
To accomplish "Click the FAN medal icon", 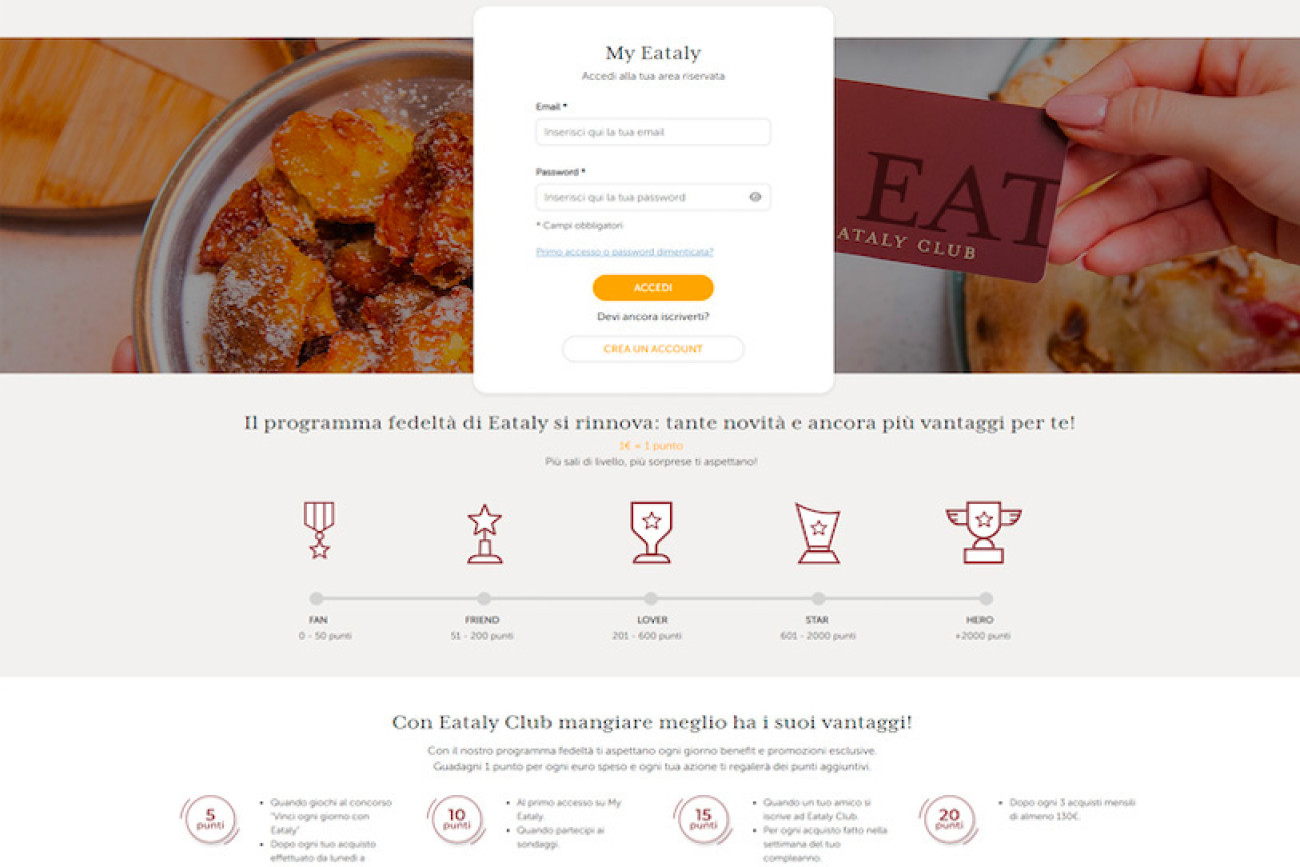I will coord(319,530).
